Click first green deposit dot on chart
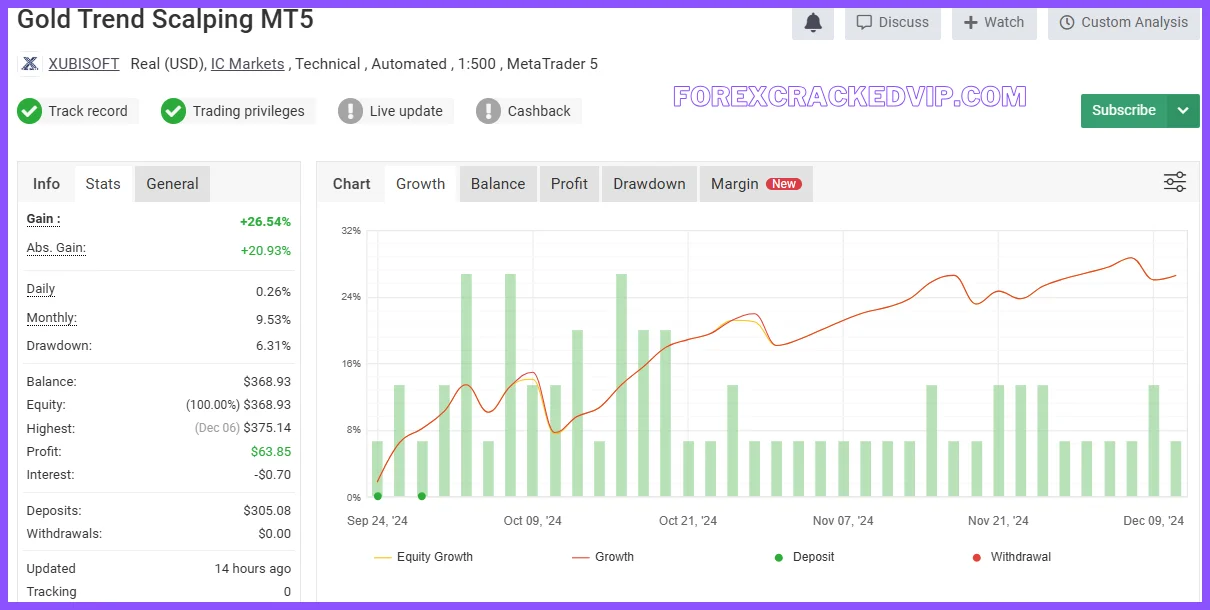1210x610 pixels. tap(377, 496)
